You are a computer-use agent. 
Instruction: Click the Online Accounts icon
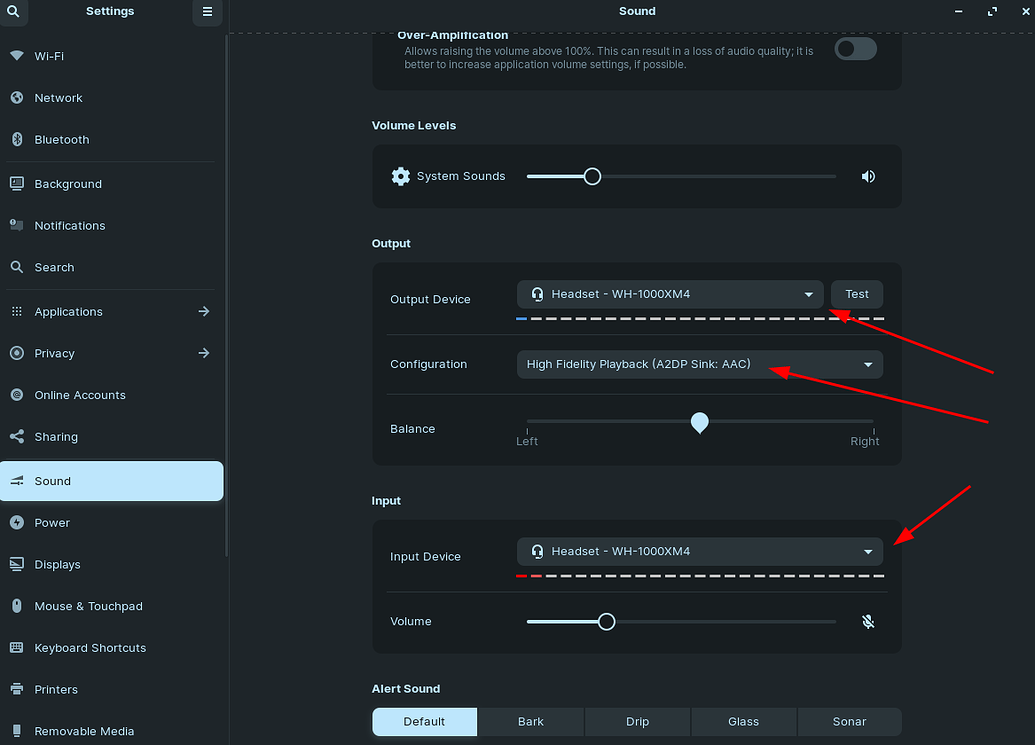point(17,395)
